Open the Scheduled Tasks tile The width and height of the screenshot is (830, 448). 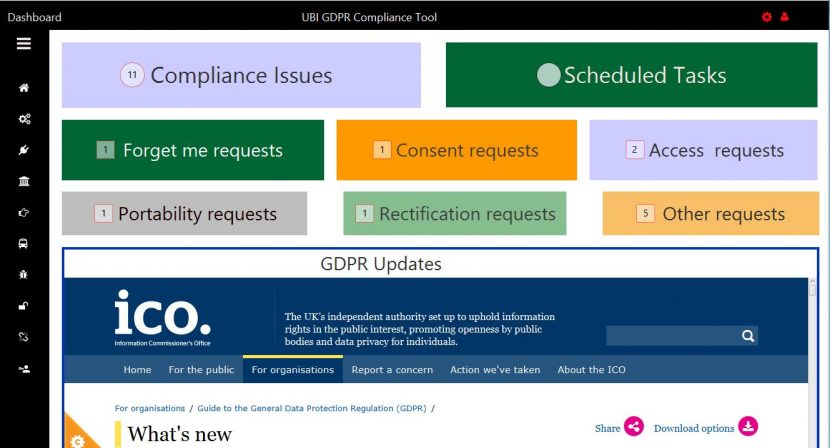coord(631,75)
